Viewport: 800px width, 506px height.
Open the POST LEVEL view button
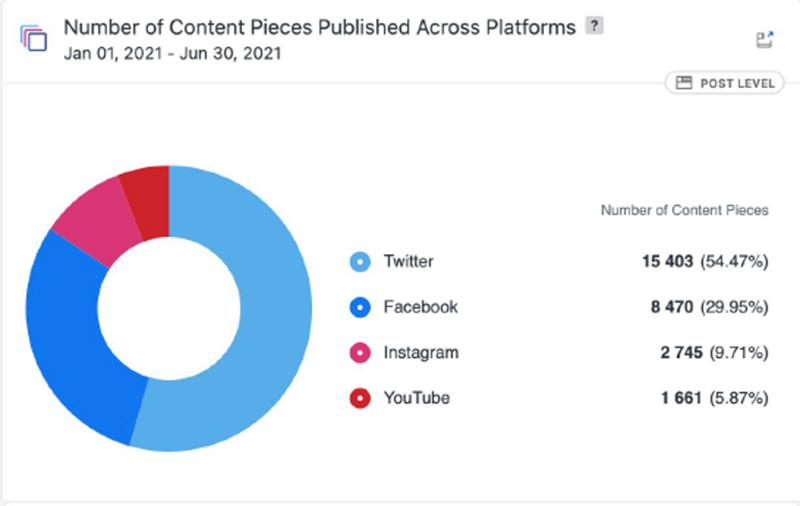[724, 83]
